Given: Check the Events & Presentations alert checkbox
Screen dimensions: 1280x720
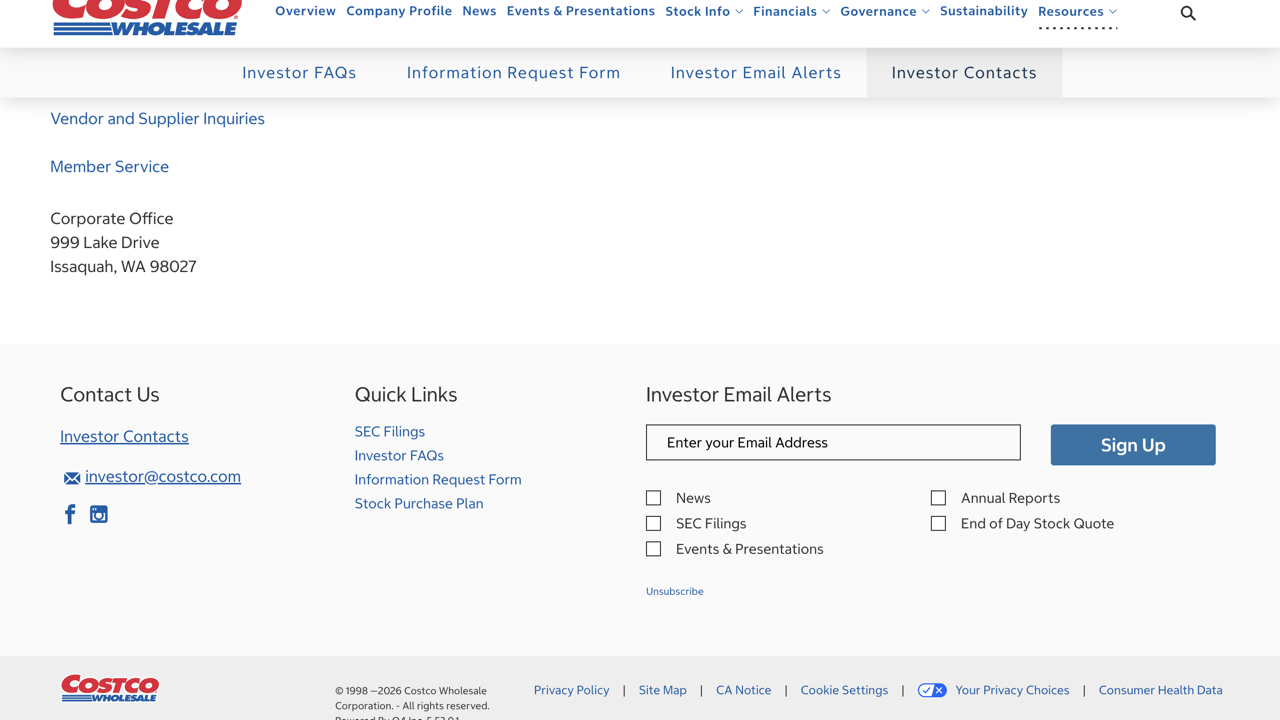Looking at the screenshot, I should 653,549.
